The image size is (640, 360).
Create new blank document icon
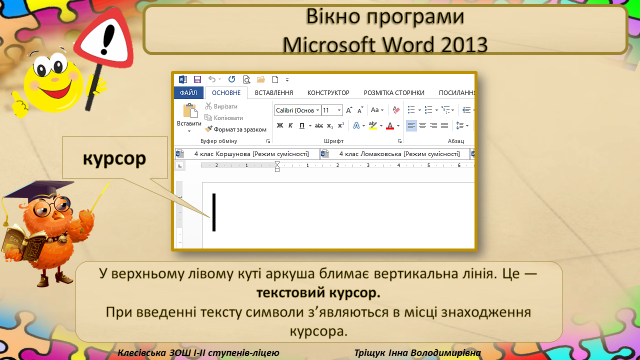[275, 80]
